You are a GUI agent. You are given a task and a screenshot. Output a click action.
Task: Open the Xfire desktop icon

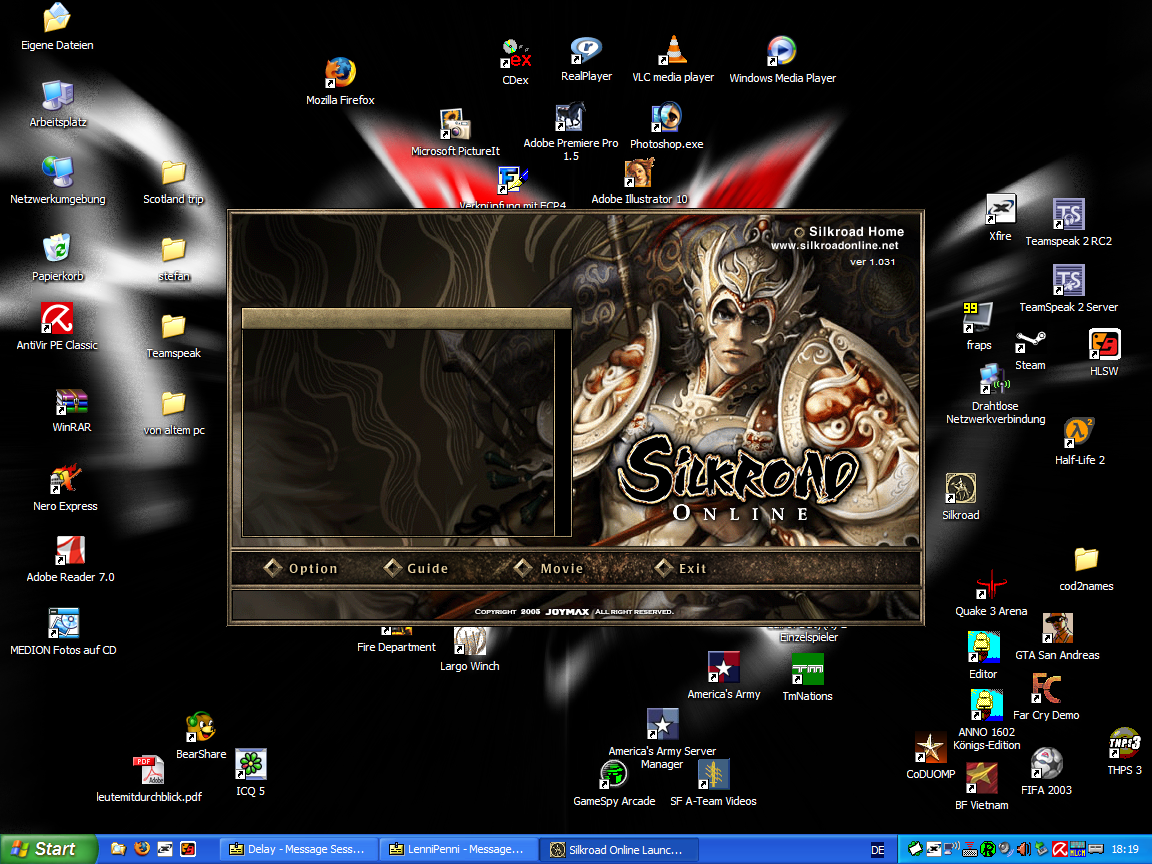1000,211
